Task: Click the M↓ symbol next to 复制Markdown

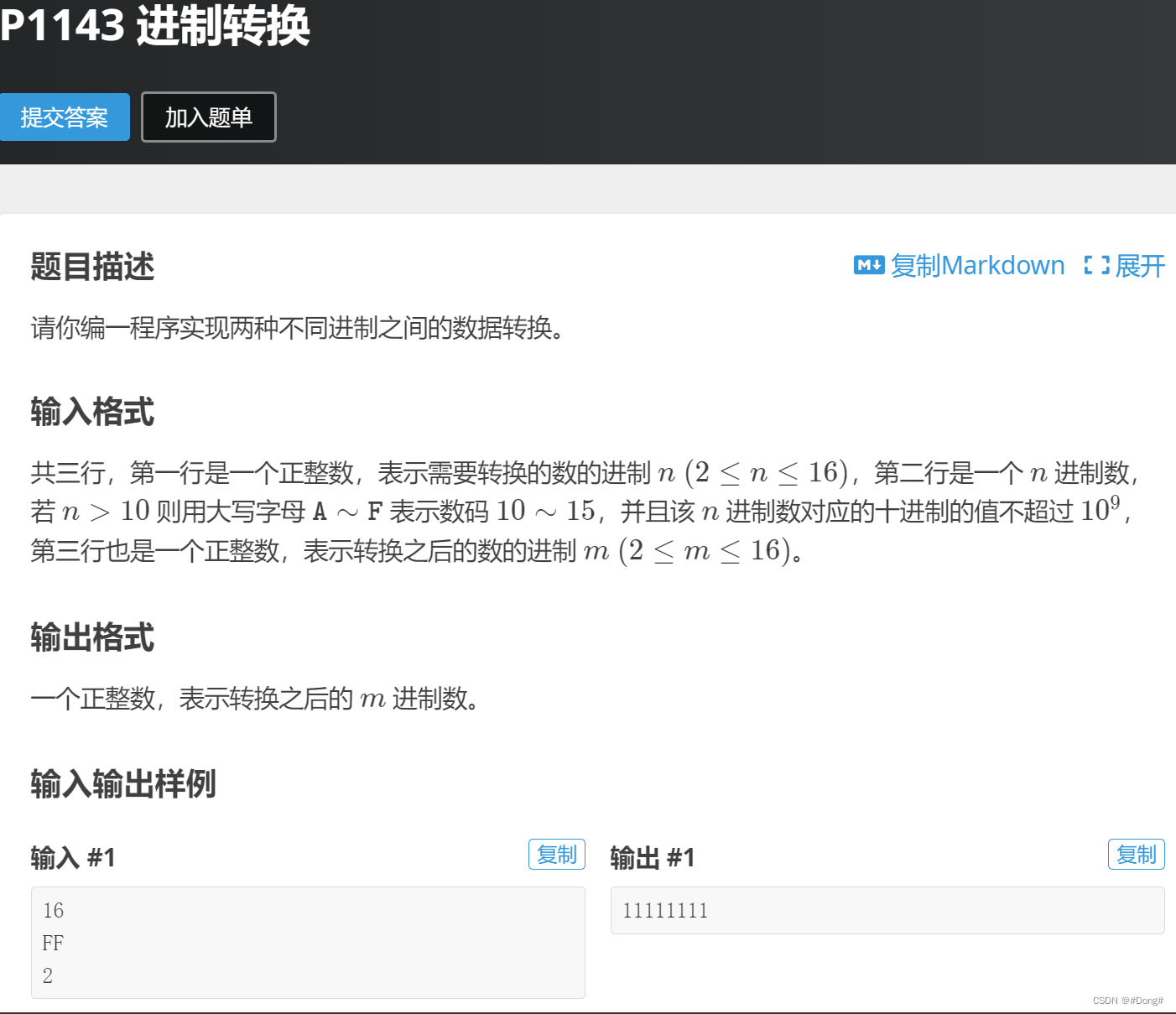Action: (x=870, y=265)
